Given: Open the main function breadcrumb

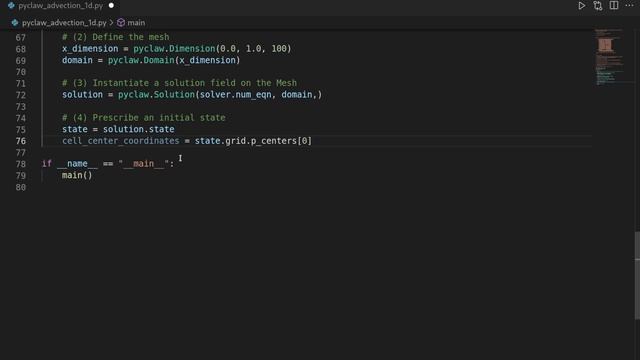Looking at the screenshot, I should 136,23.
